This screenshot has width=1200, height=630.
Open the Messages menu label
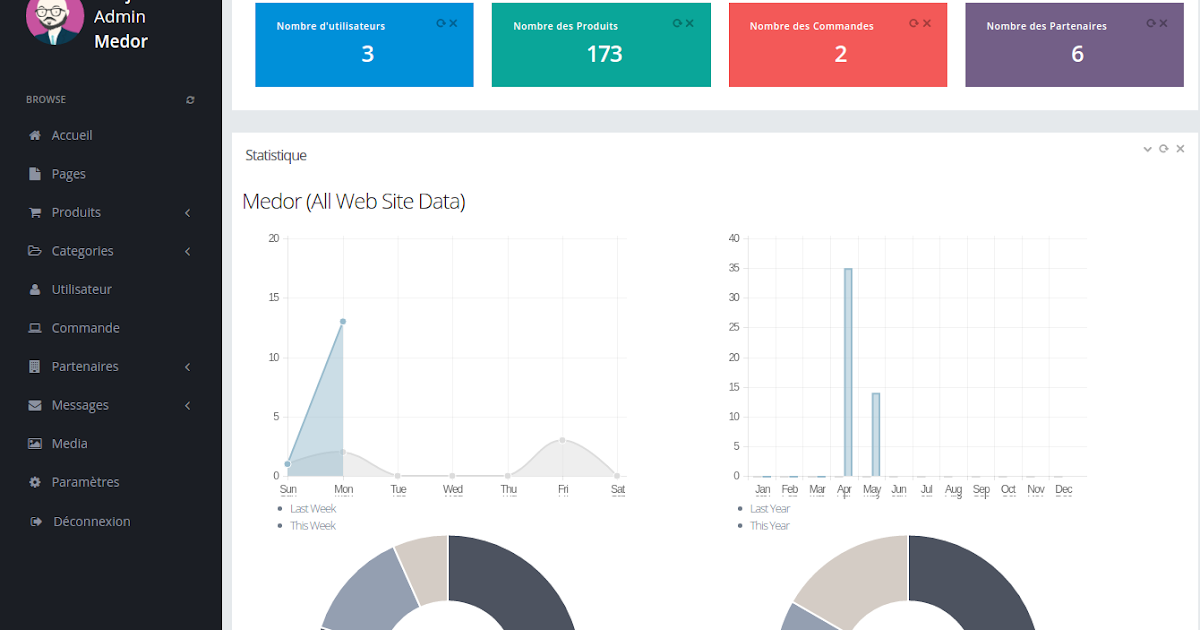coord(80,405)
